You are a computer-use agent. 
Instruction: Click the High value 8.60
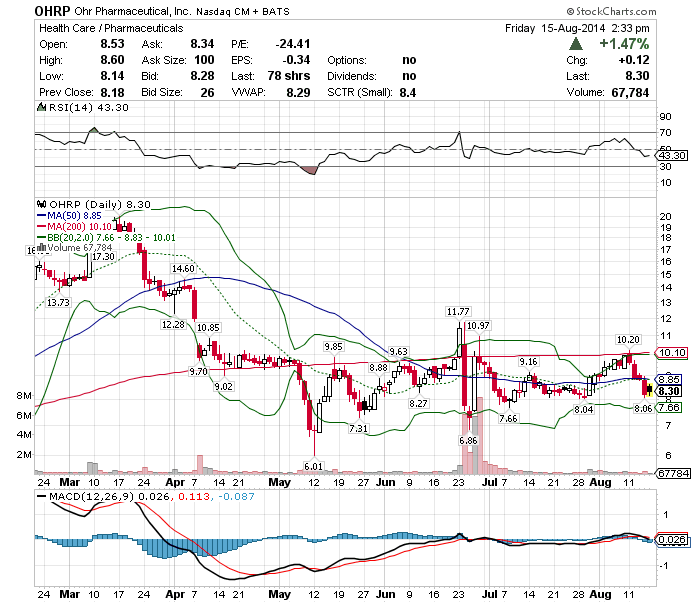[x=112, y=60]
